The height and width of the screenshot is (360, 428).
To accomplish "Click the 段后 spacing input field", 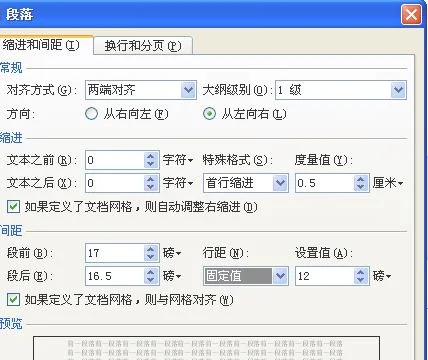I will click(x=115, y=276).
